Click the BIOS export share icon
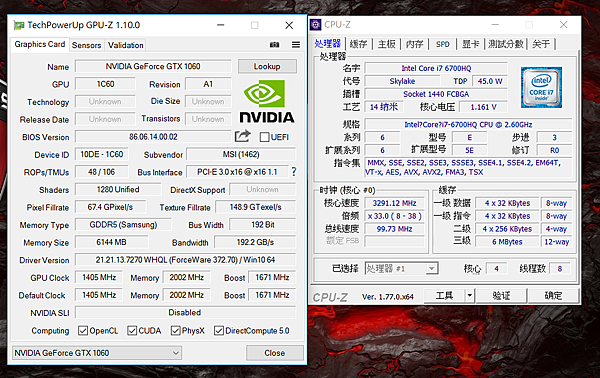 pos(243,136)
